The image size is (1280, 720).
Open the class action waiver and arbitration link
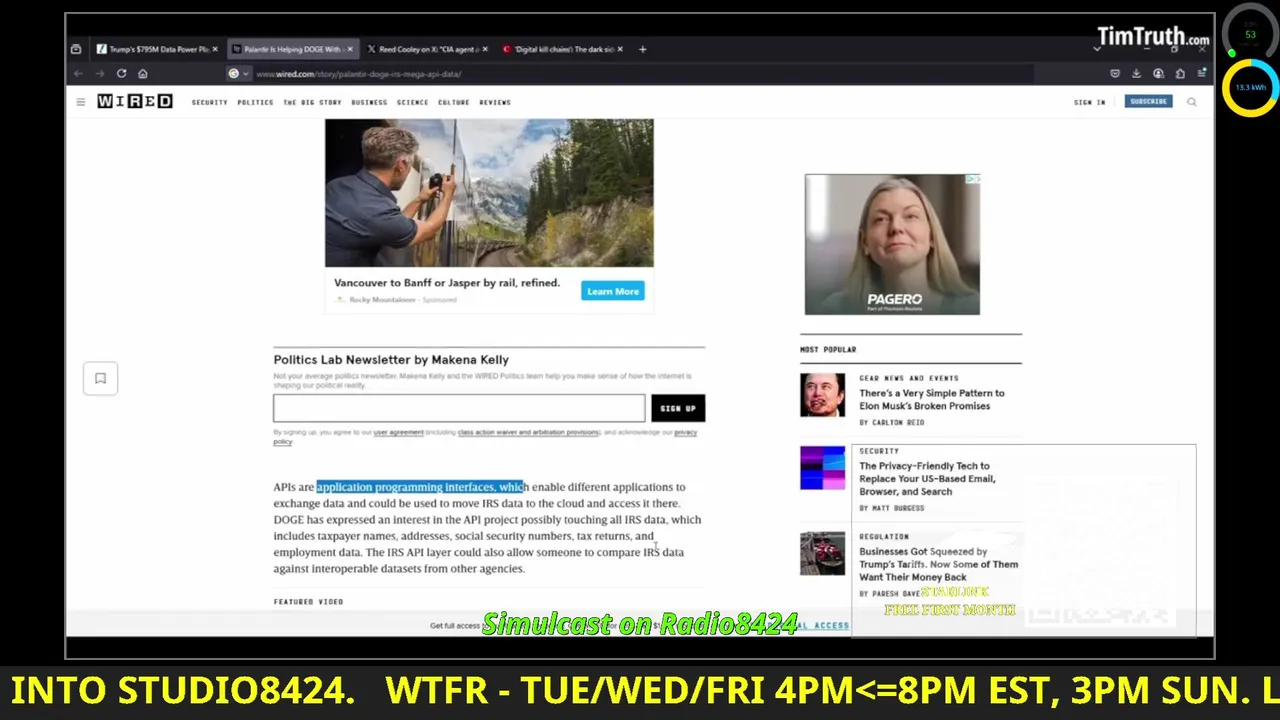528,432
